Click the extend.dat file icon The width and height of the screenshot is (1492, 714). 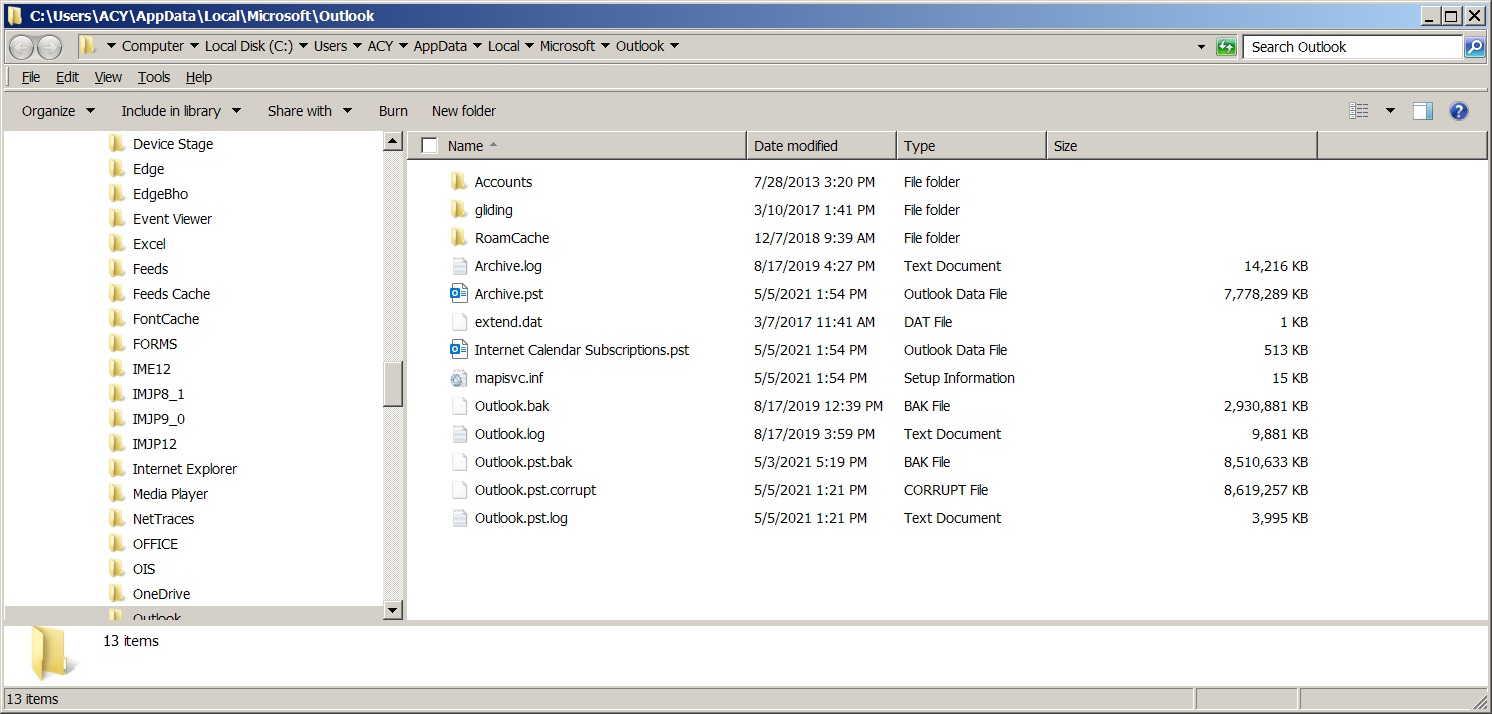pyautogui.click(x=459, y=322)
